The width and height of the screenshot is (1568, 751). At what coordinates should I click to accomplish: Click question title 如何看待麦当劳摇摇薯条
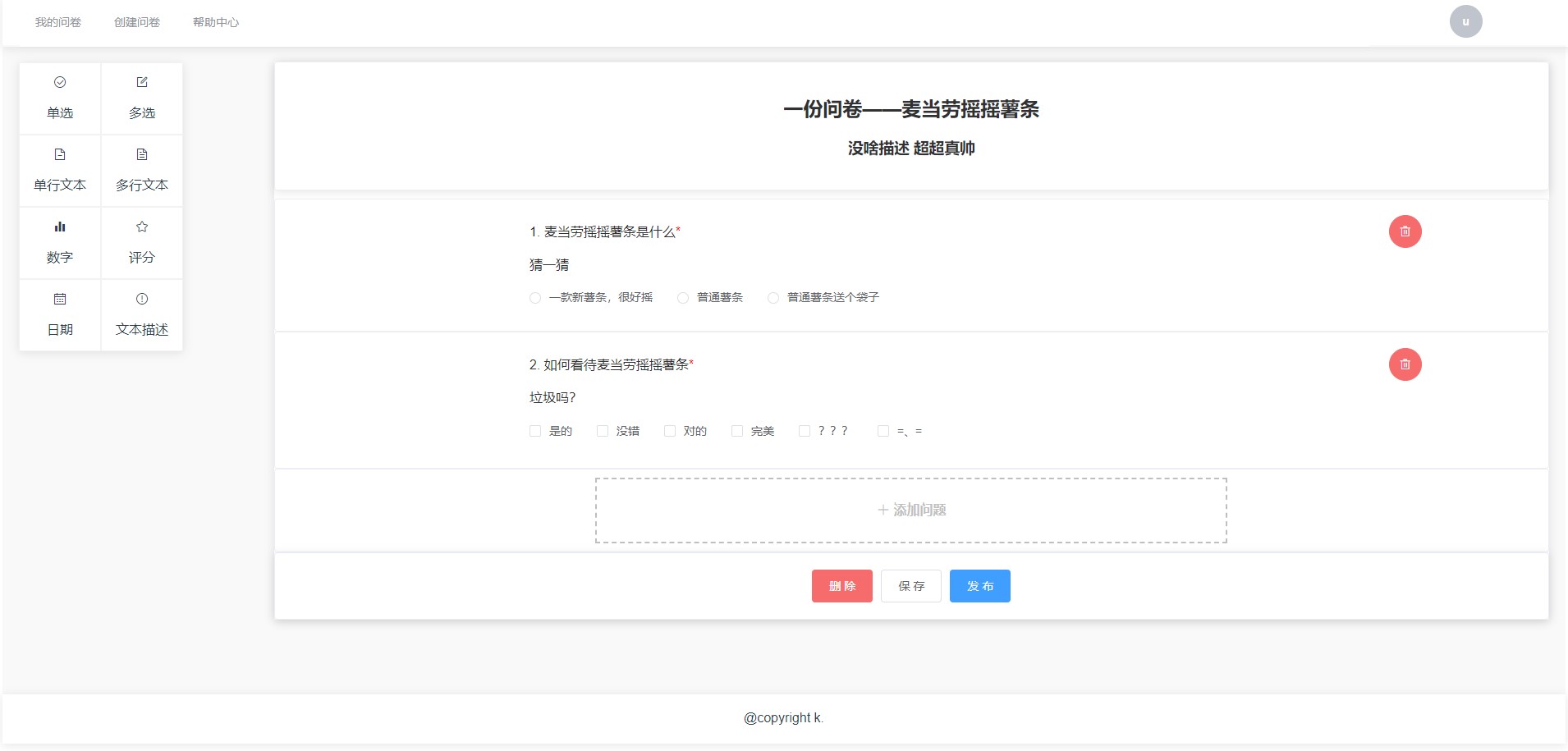(x=617, y=365)
